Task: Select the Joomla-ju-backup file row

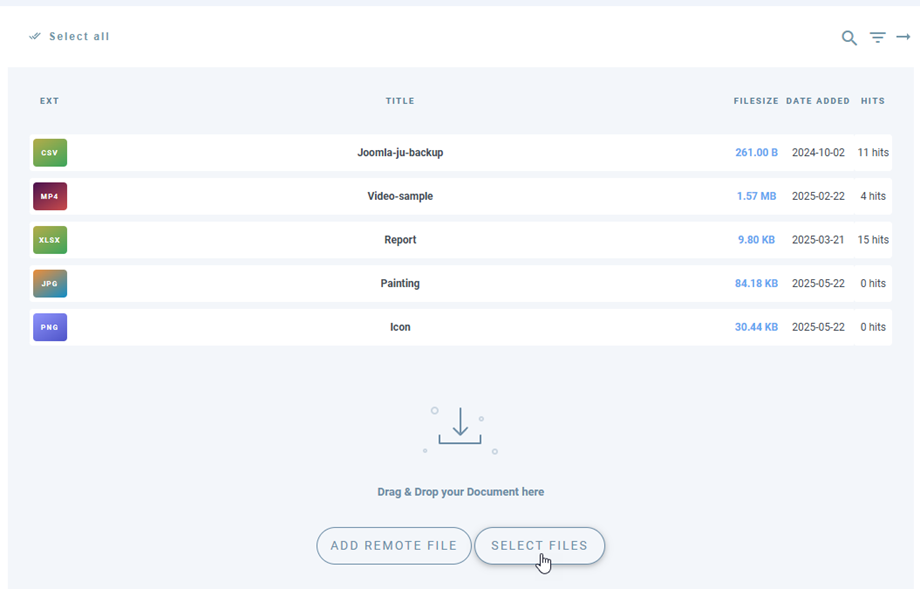Action: [400, 153]
